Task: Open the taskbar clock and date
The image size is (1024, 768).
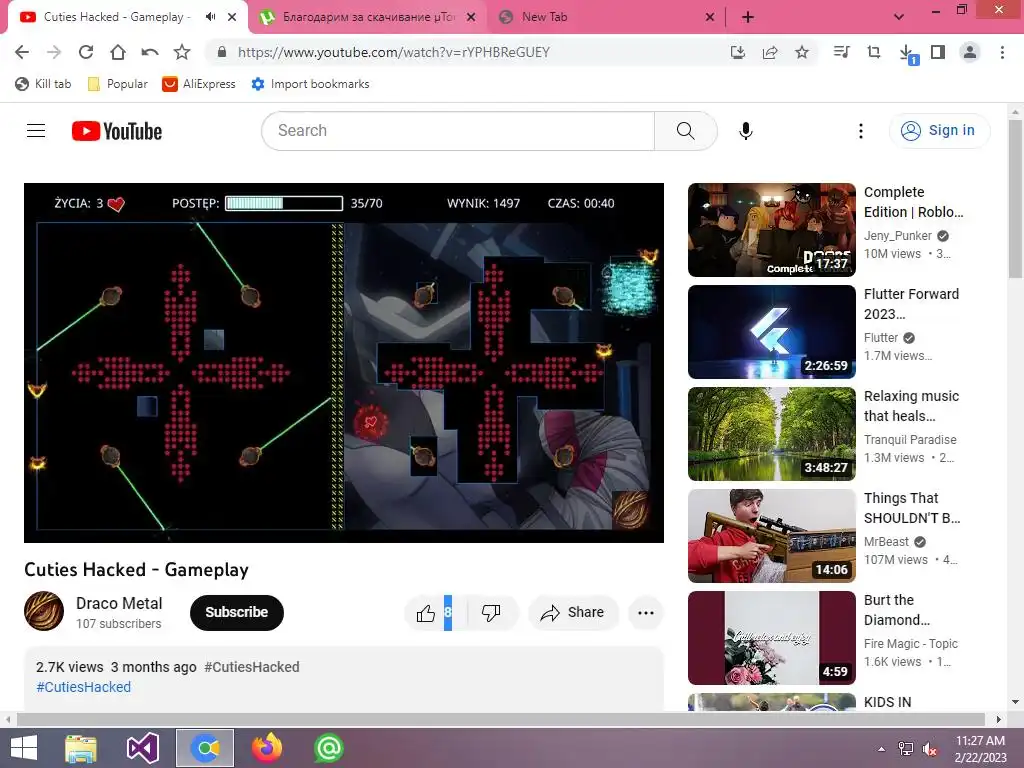Action: pyautogui.click(x=980, y=748)
